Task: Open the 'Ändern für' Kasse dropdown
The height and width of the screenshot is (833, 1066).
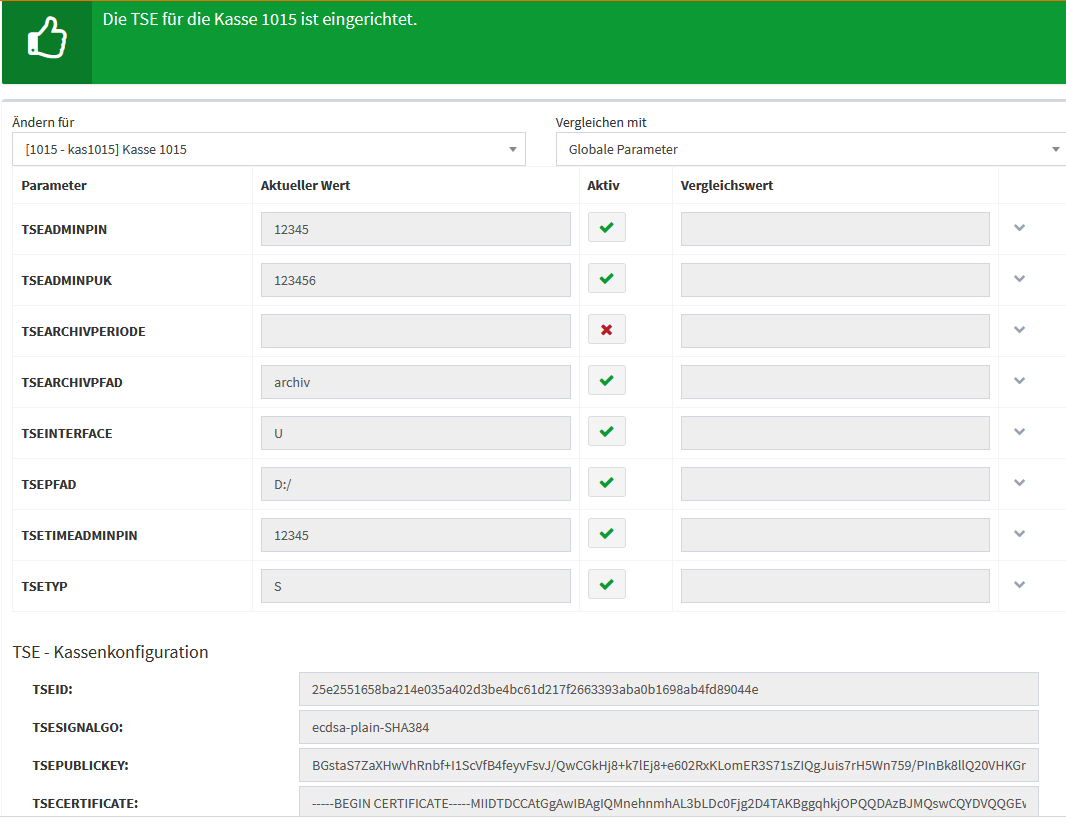Action: (x=268, y=149)
